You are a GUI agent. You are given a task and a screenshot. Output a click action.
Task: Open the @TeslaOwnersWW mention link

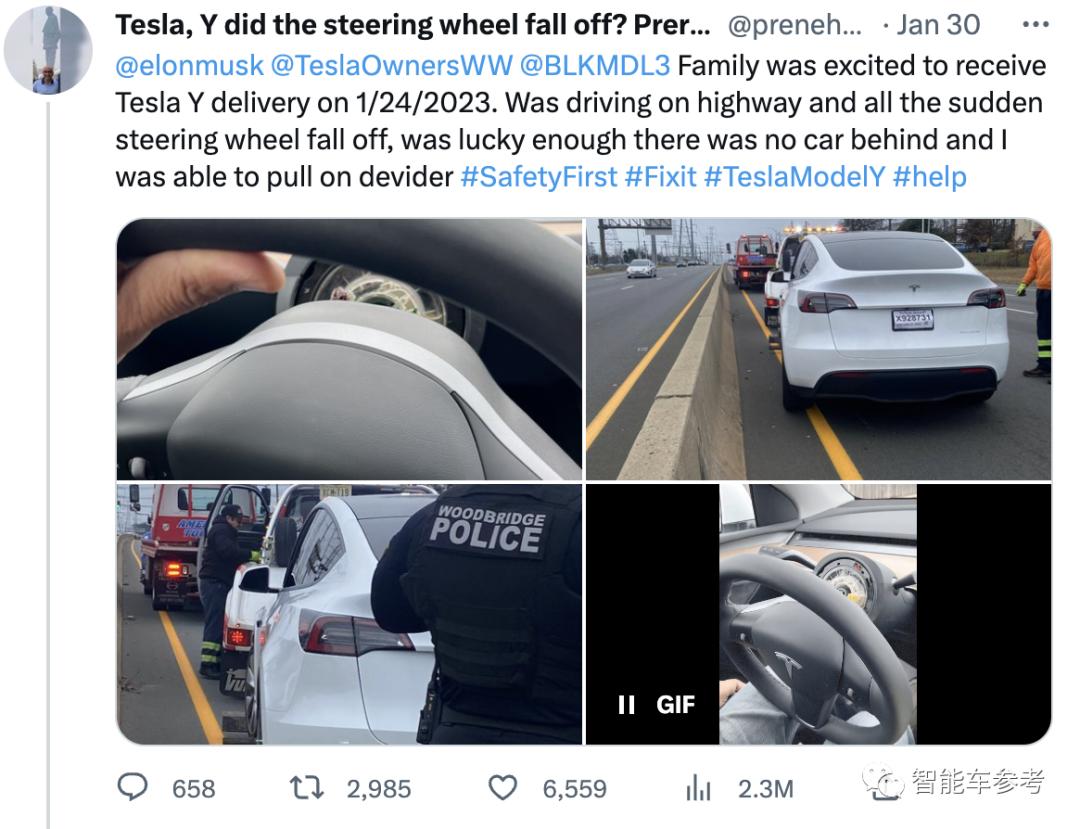point(391,65)
